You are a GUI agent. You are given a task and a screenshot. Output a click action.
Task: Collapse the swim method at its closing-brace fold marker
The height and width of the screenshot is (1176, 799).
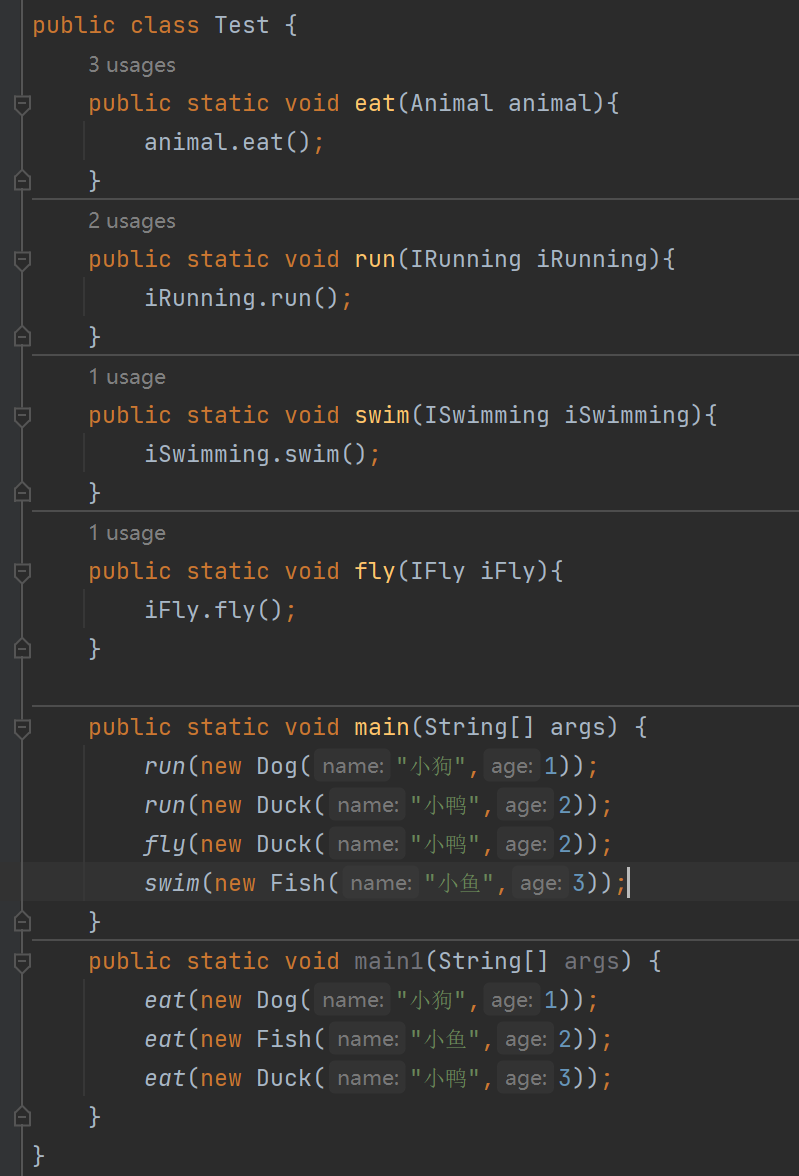pyautogui.click(x=23, y=493)
